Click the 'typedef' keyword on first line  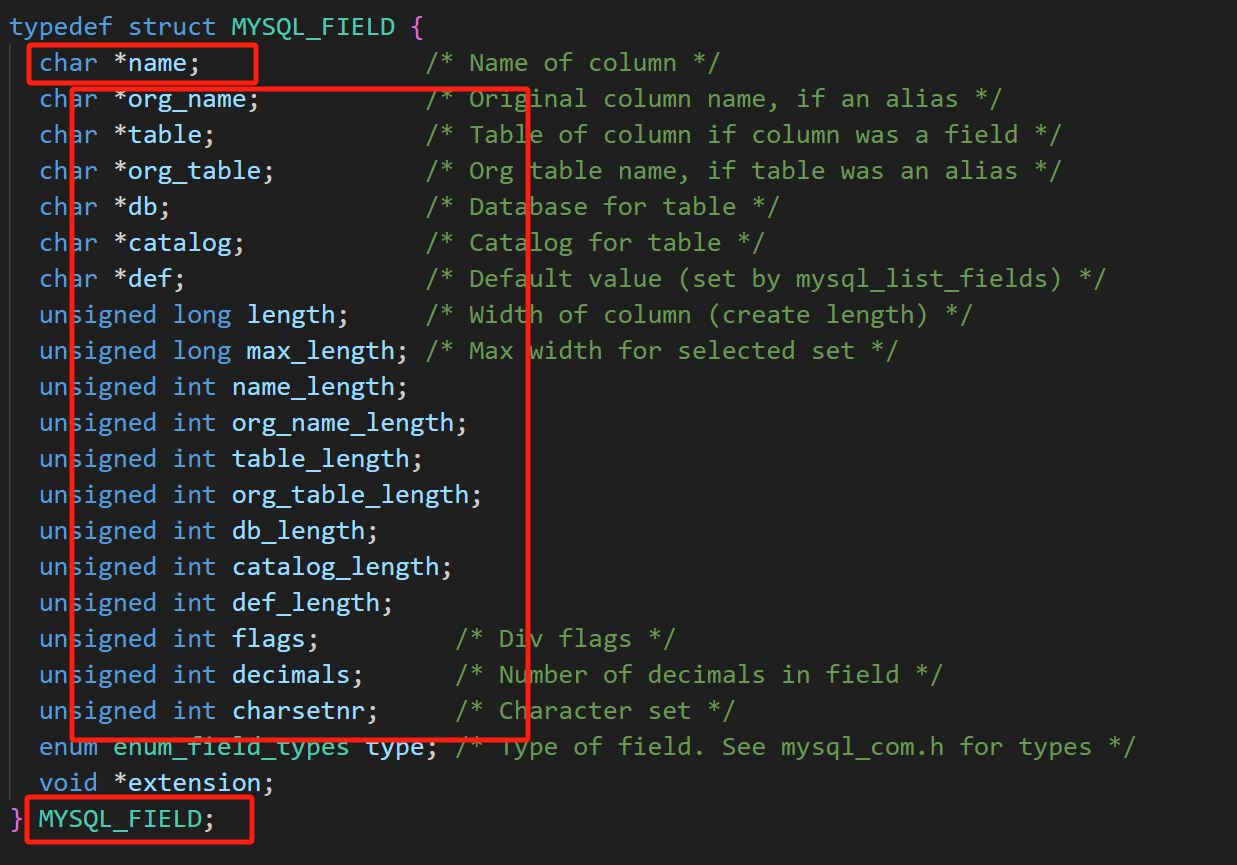[61, 27]
